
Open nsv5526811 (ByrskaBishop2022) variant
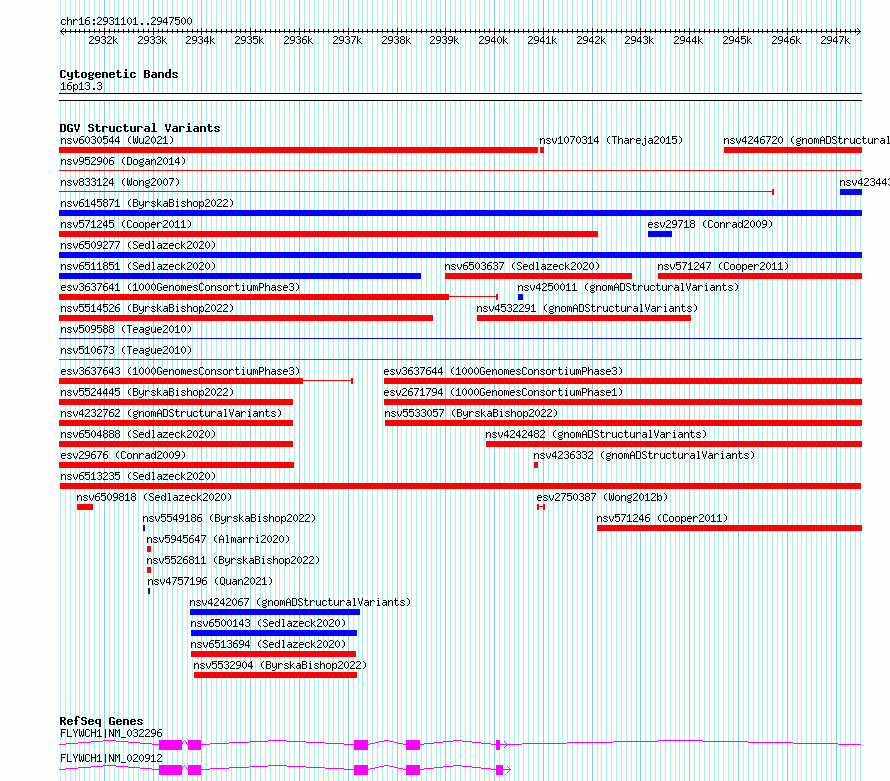point(233,560)
